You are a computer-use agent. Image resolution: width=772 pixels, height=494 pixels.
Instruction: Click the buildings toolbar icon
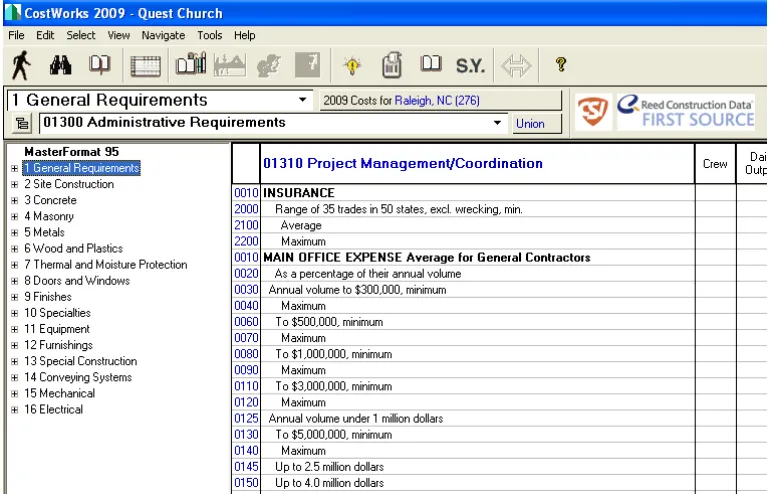point(191,64)
